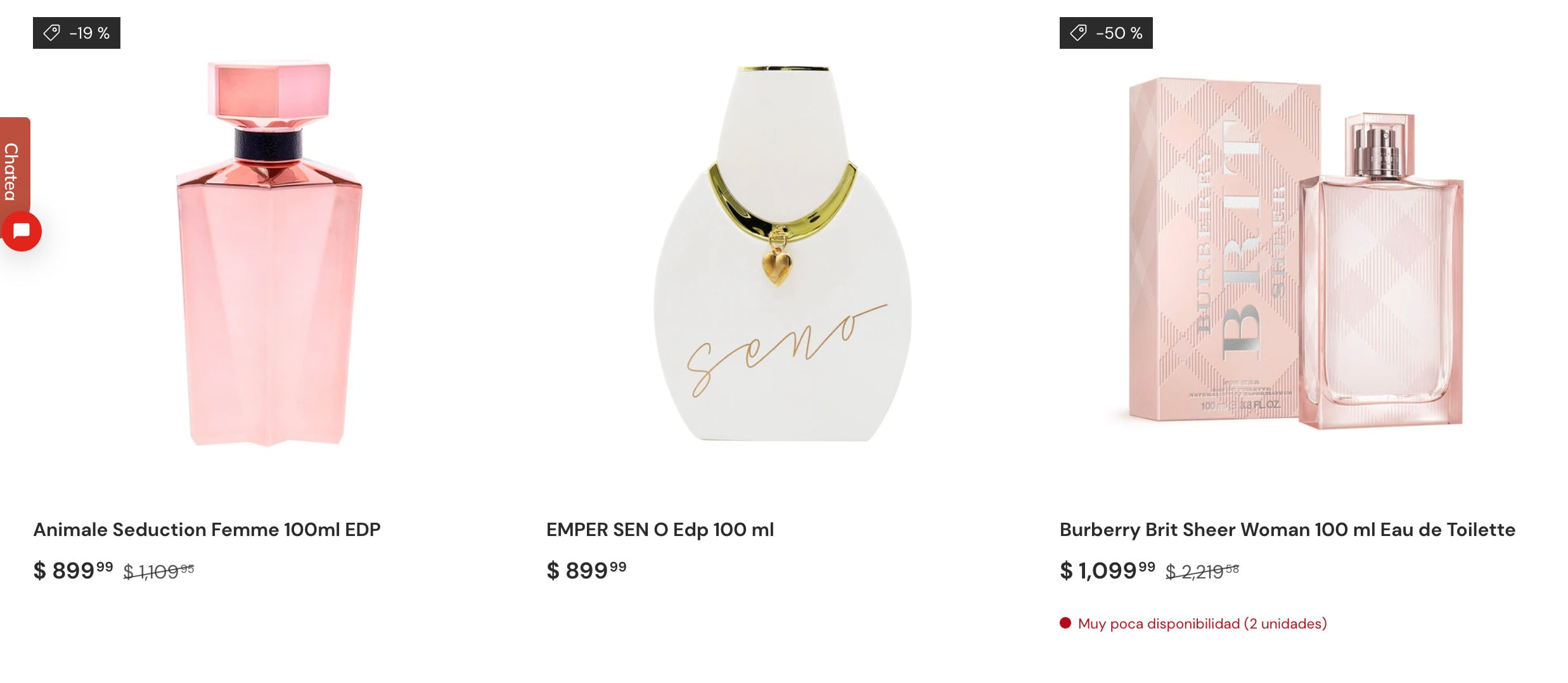Click the crossed-out $ 1,109.95 price
Viewport: 1568px width, 683px height.
158,571
